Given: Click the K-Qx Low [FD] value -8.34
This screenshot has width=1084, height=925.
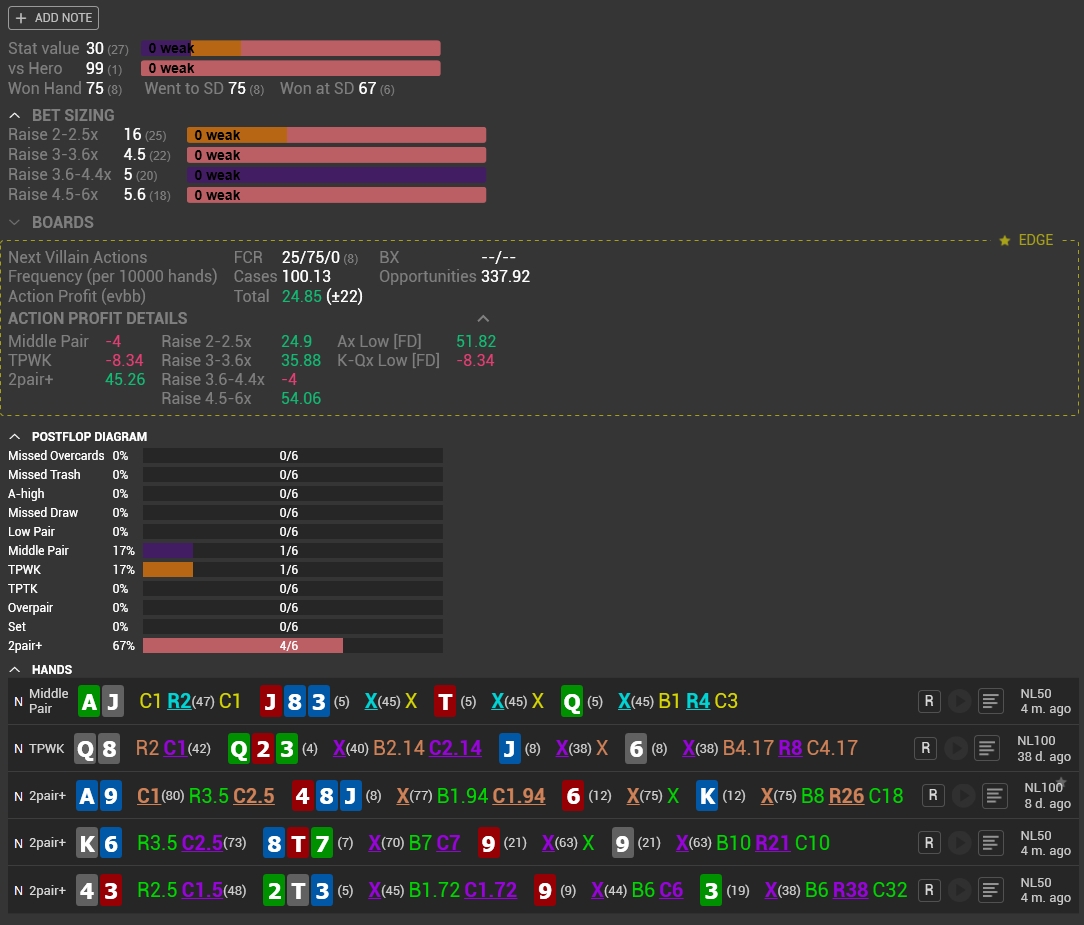Looking at the screenshot, I should point(475,360).
